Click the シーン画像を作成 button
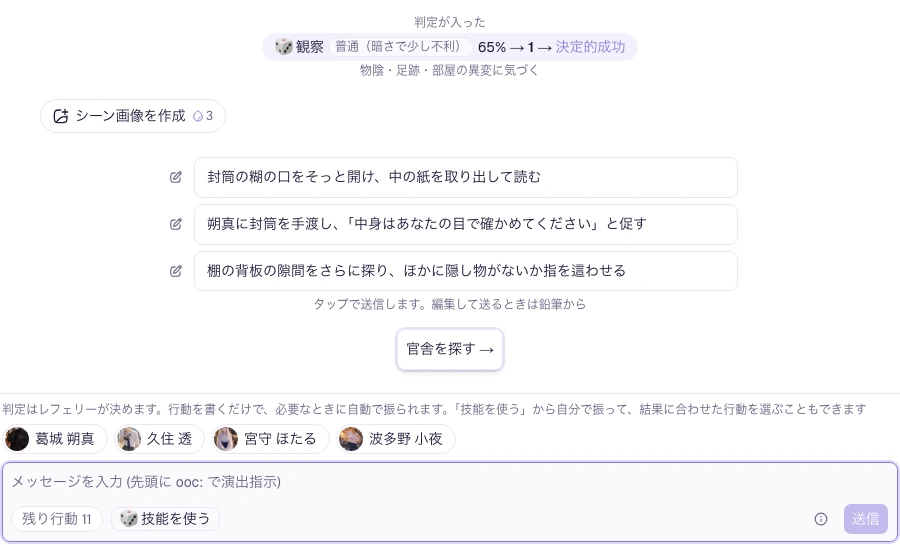900x545 pixels. 133,116
